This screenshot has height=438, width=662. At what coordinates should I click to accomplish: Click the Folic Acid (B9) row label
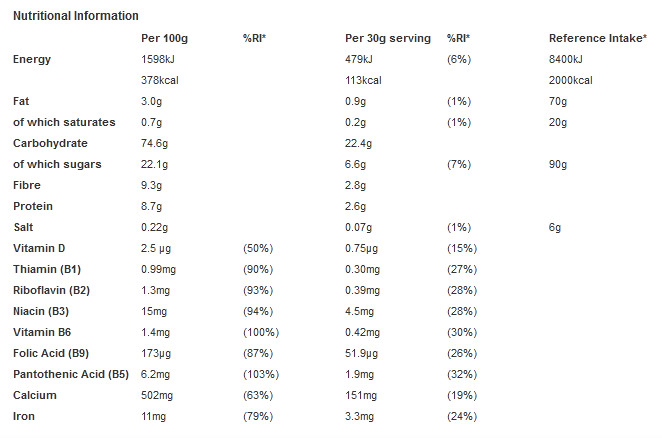click(x=53, y=353)
